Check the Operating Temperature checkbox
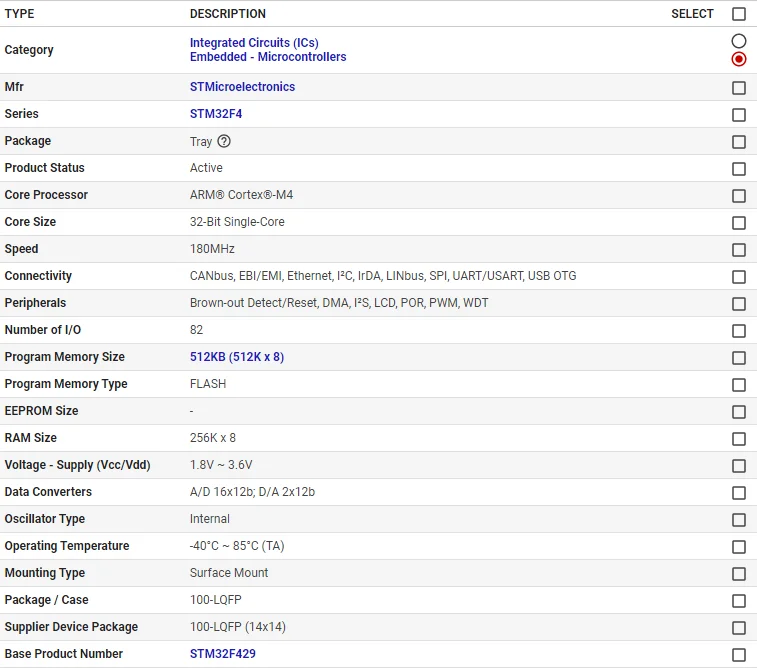 pyautogui.click(x=739, y=547)
